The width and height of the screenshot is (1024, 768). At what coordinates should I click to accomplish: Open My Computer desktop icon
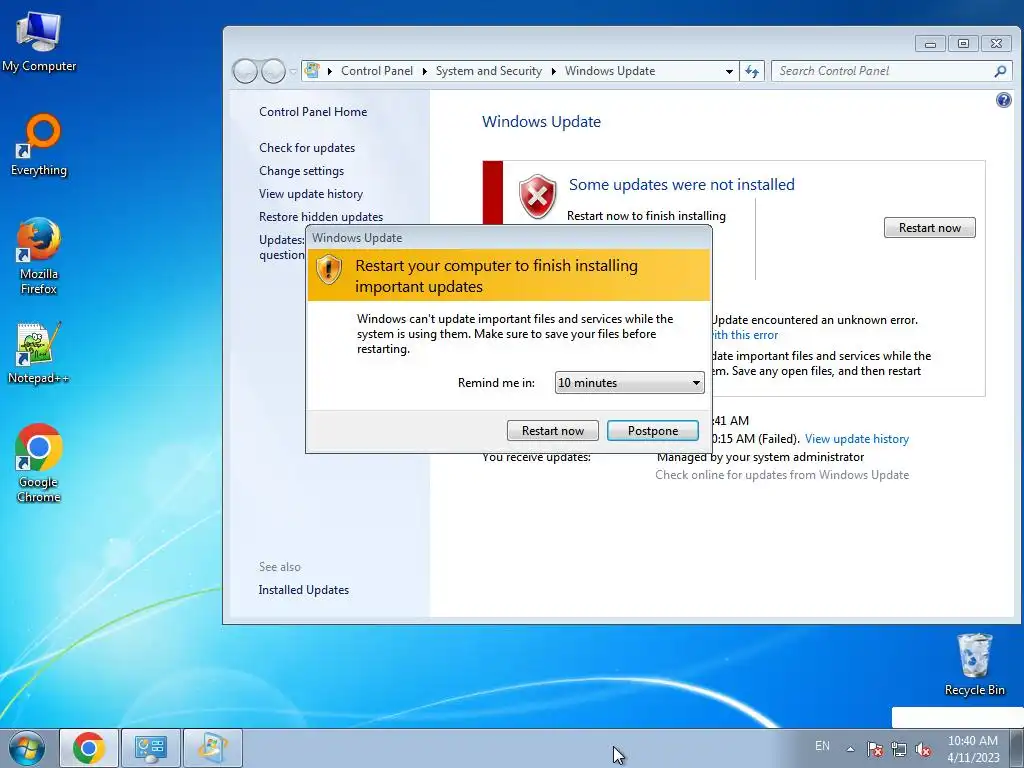(x=39, y=42)
